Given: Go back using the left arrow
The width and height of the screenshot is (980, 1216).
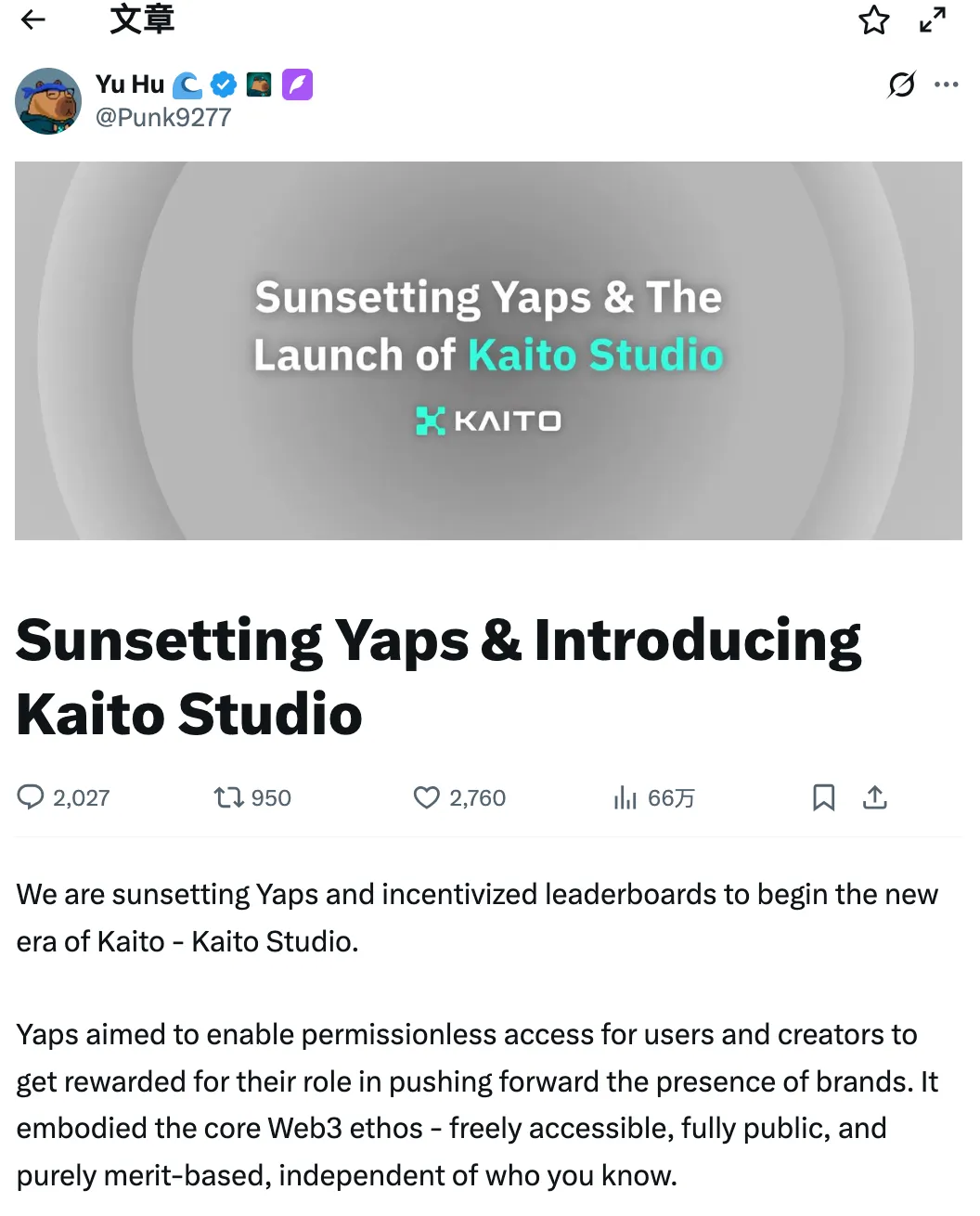Looking at the screenshot, I should click(x=33, y=19).
